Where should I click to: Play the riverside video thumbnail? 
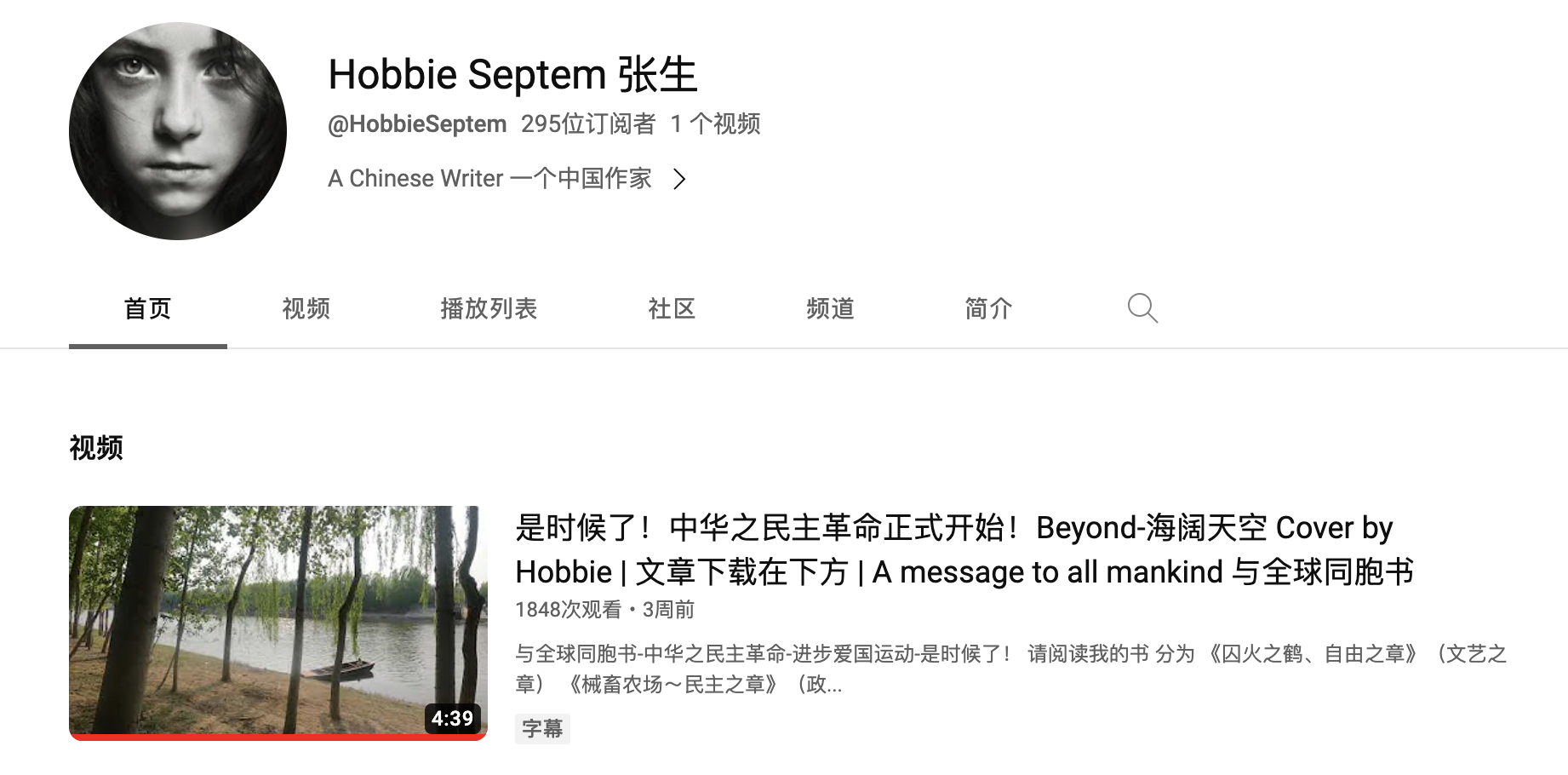click(x=278, y=623)
